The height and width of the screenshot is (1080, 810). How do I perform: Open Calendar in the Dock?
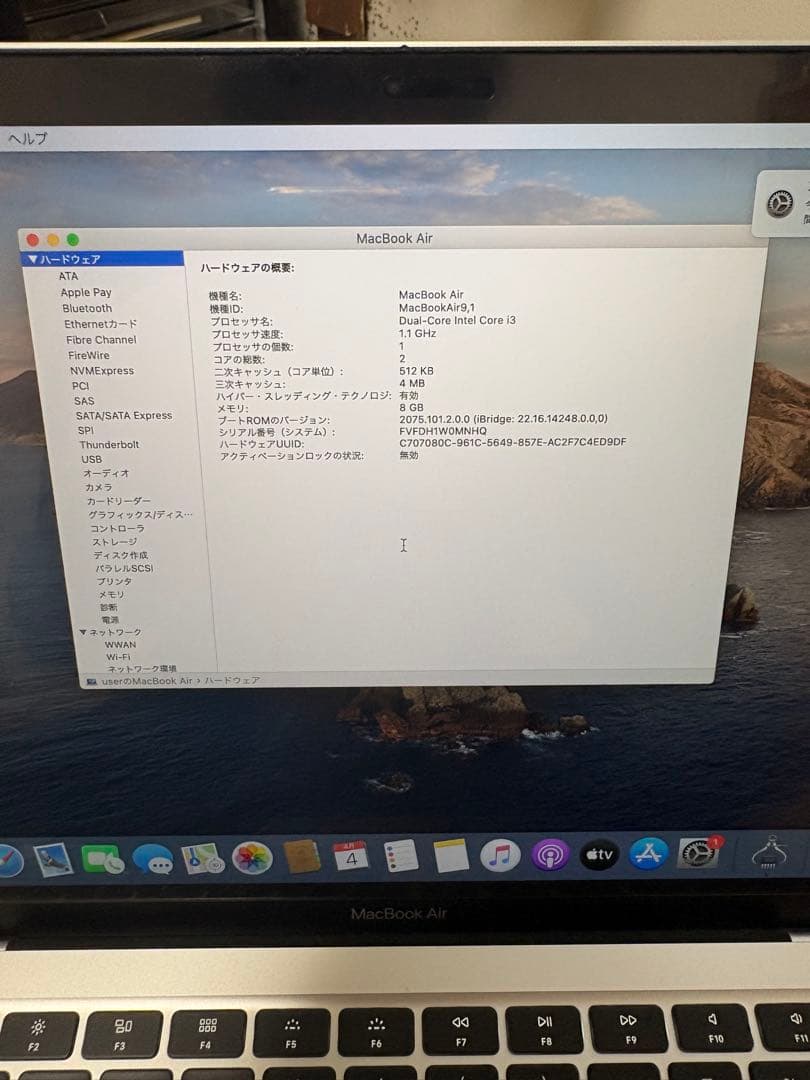(351, 856)
